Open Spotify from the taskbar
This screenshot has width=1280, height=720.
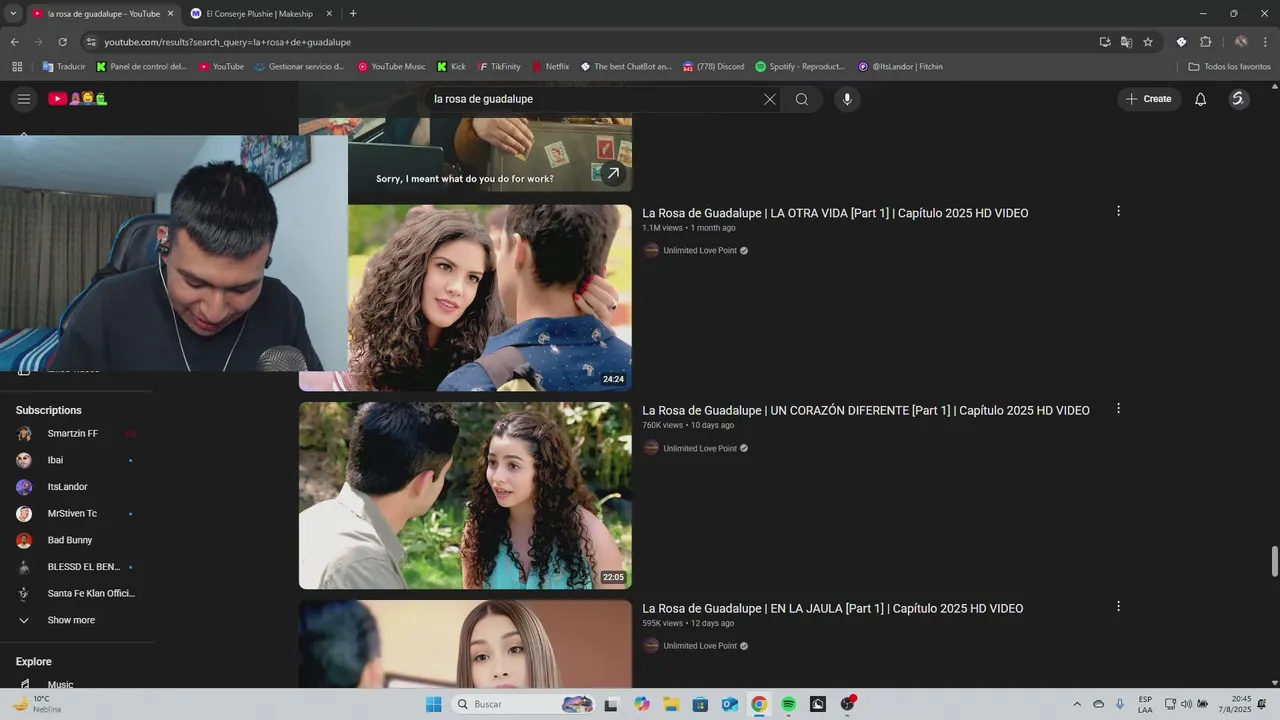coord(788,704)
